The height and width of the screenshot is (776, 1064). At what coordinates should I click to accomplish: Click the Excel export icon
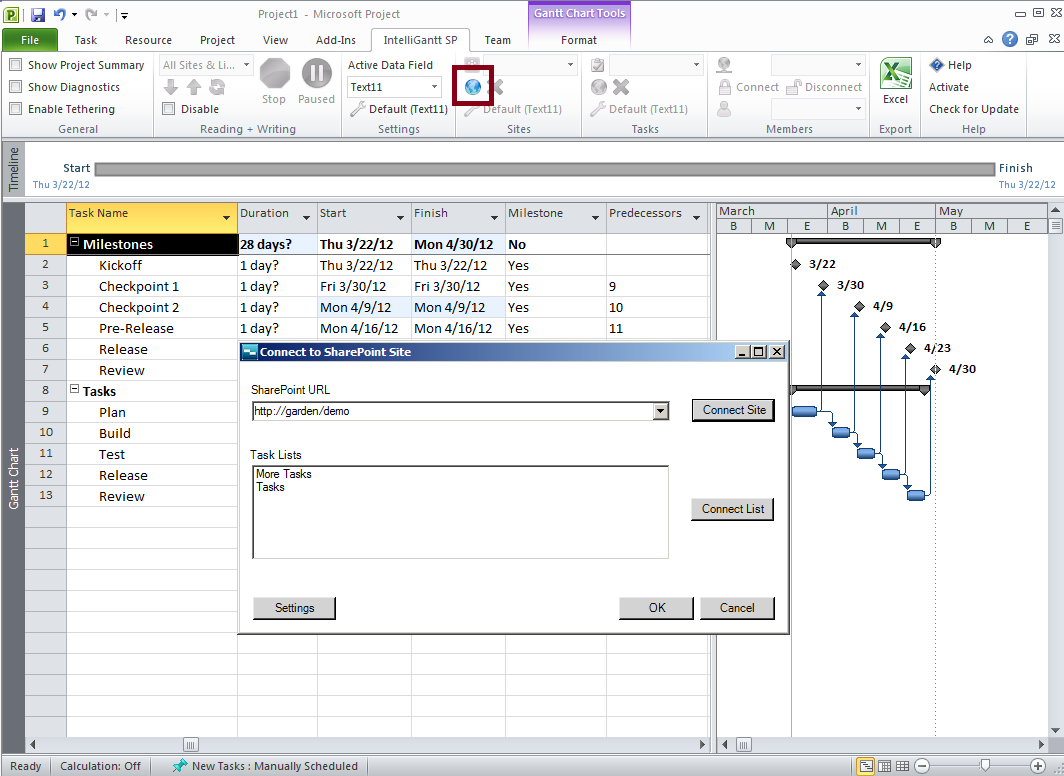895,73
